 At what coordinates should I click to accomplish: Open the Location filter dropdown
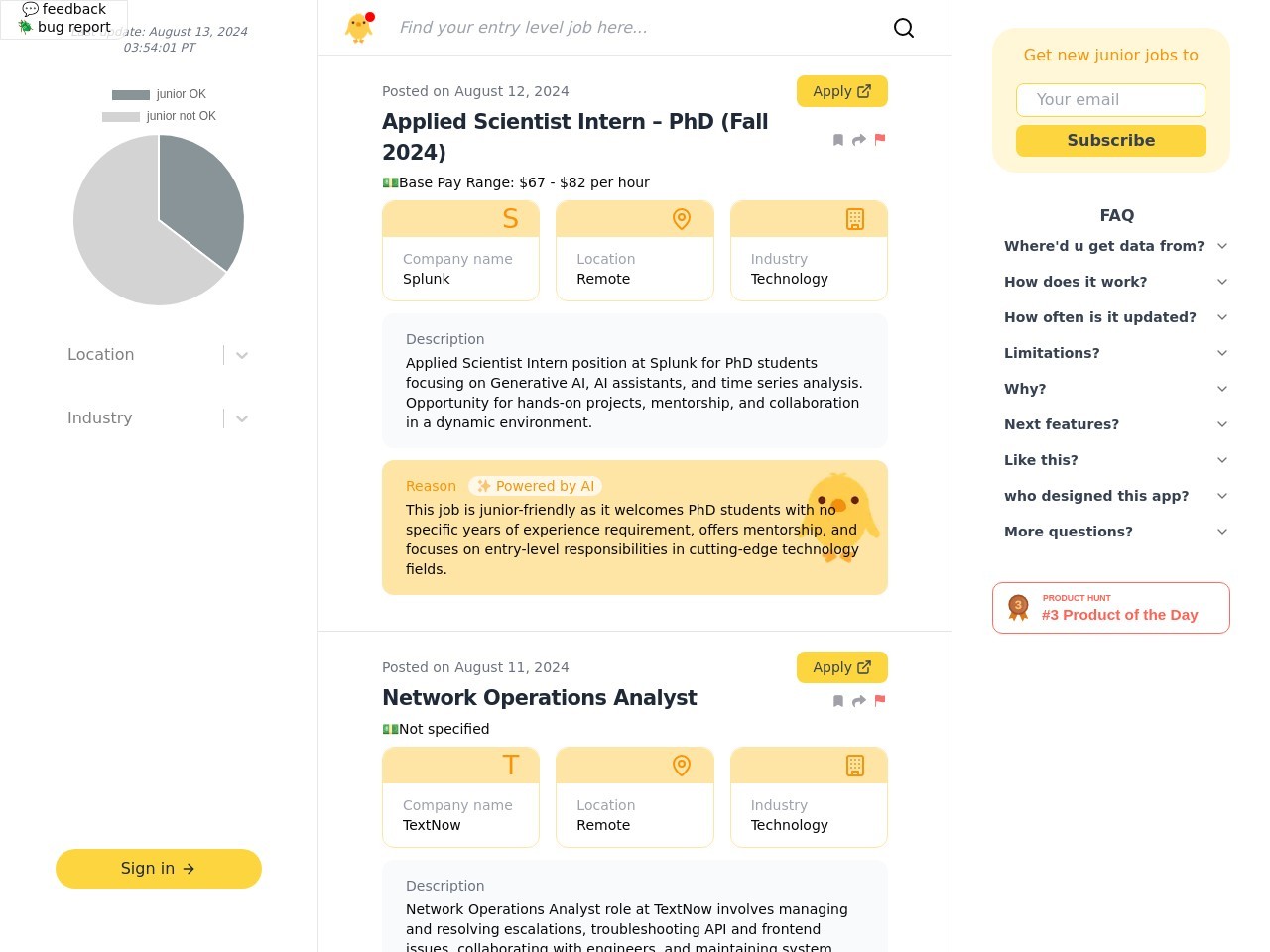point(159,355)
